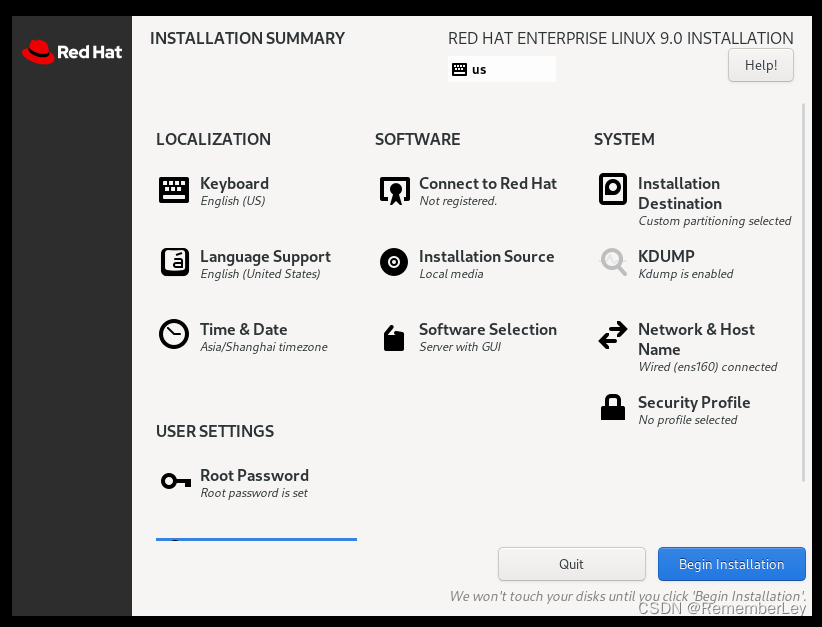The width and height of the screenshot is (822, 627).
Task: Click 'English (US)' keyboard status text
Action: click(233, 201)
